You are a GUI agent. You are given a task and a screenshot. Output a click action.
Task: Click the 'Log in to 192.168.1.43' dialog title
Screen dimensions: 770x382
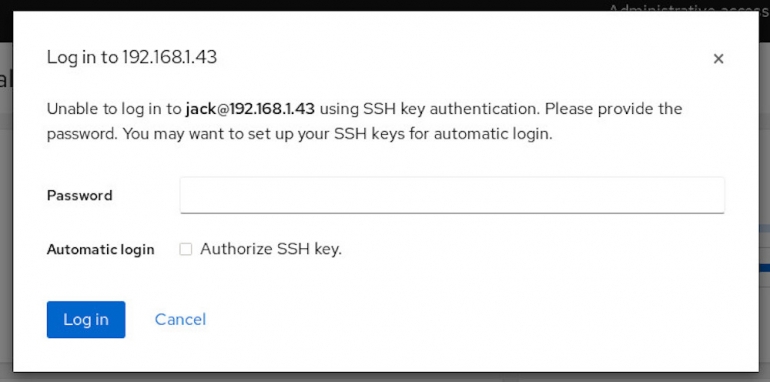tap(132, 57)
